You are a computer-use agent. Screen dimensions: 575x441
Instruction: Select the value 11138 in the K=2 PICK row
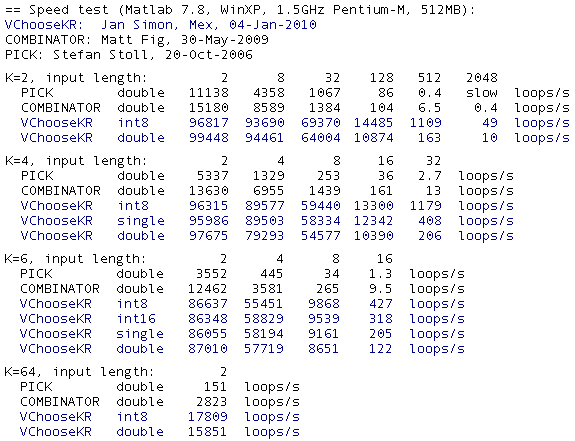(x=209, y=93)
